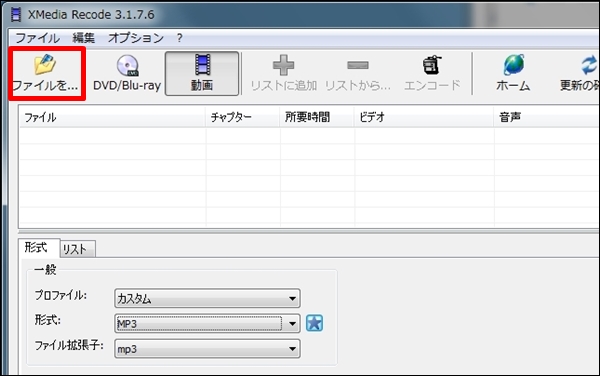This screenshot has width=600, height=376.
Task: Click the プロファイル: label
Action: (x=61, y=295)
